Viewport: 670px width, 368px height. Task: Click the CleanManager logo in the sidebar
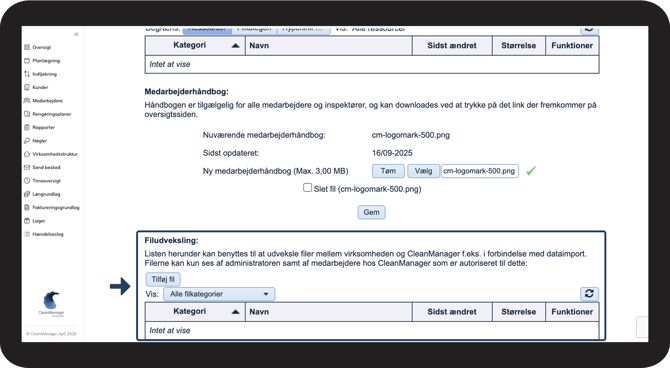[51, 304]
